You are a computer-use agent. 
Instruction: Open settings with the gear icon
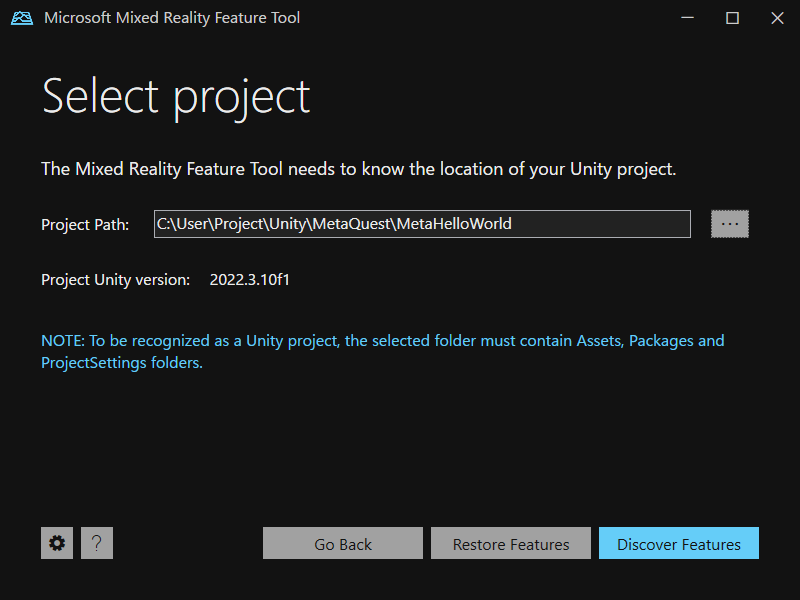tap(57, 543)
